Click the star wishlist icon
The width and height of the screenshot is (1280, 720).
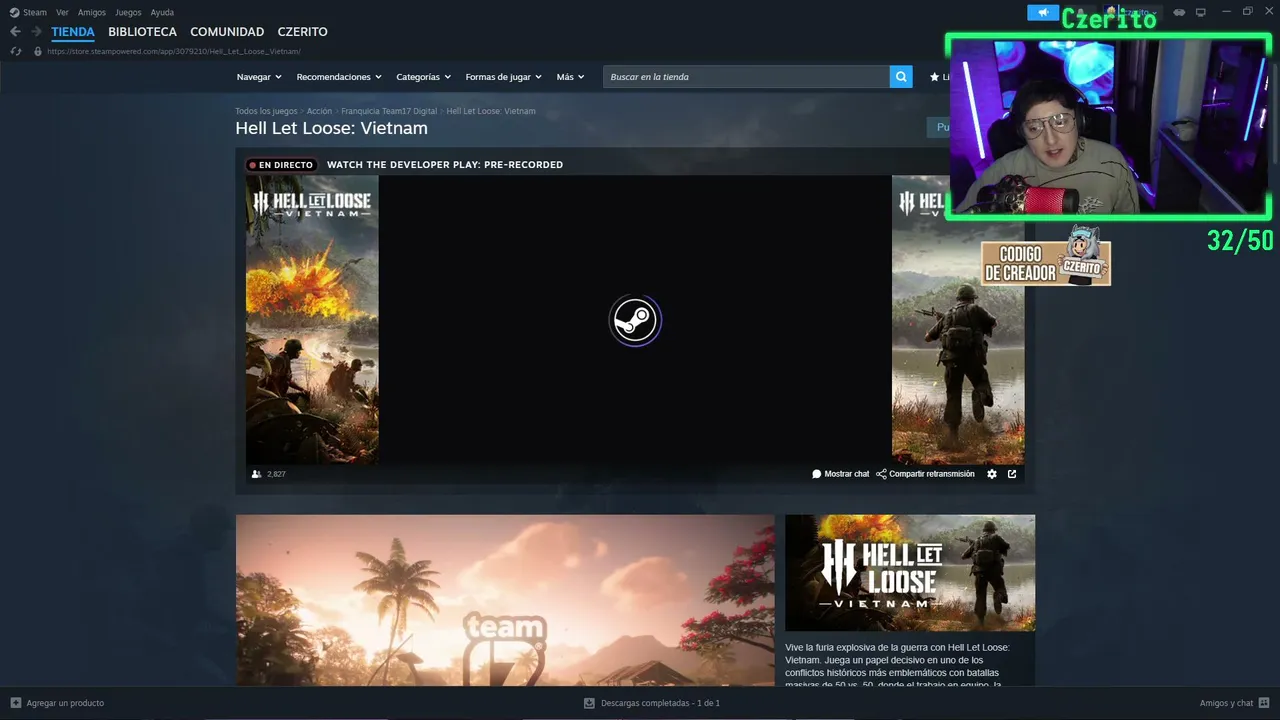(x=934, y=77)
